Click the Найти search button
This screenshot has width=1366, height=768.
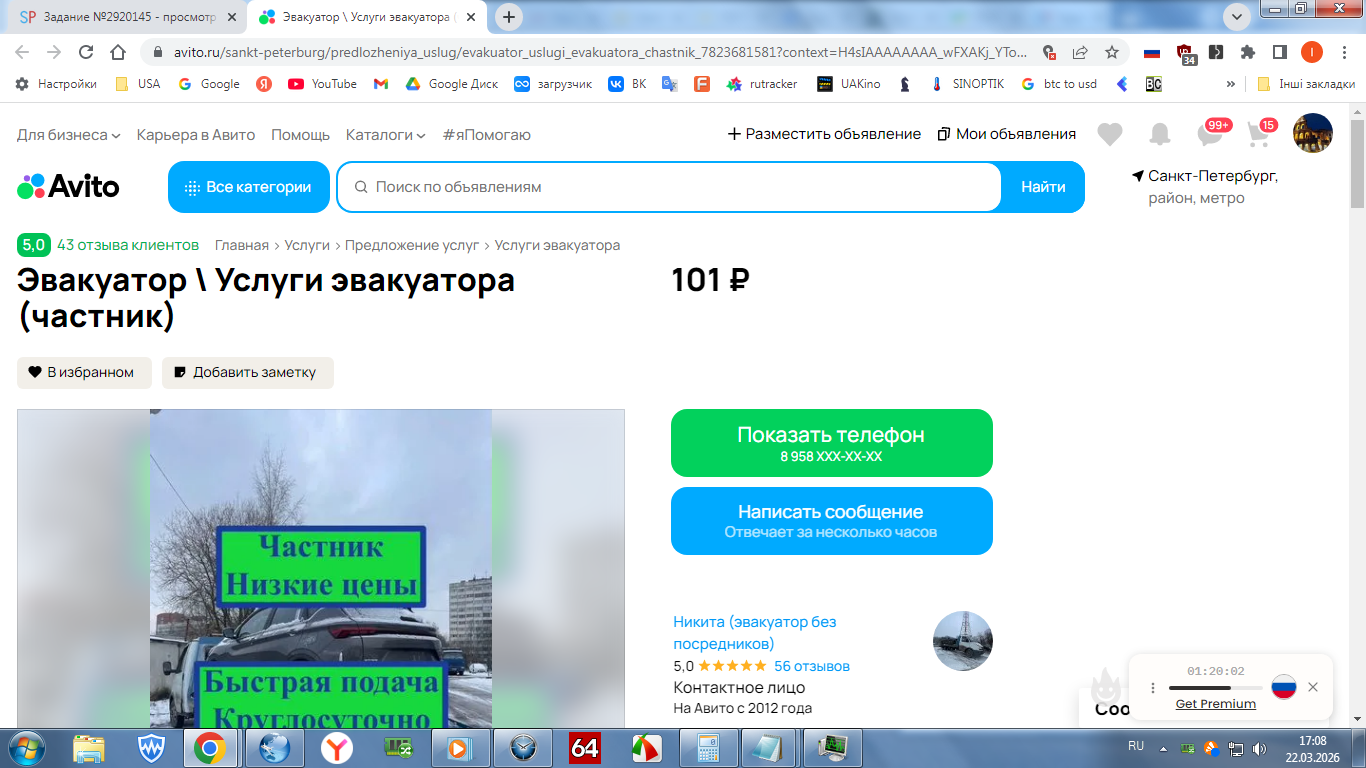(1043, 187)
